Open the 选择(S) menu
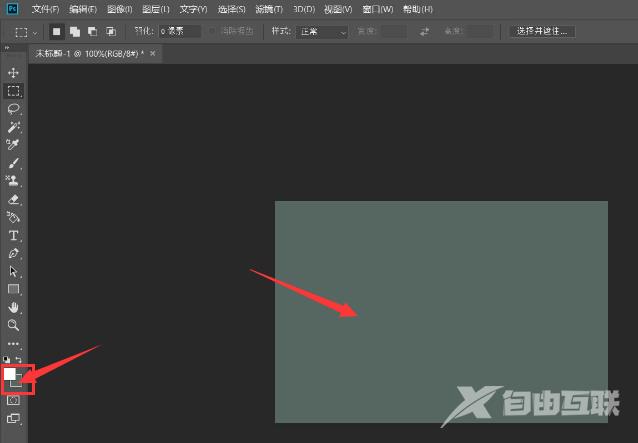638x443 pixels. coord(232,9)
